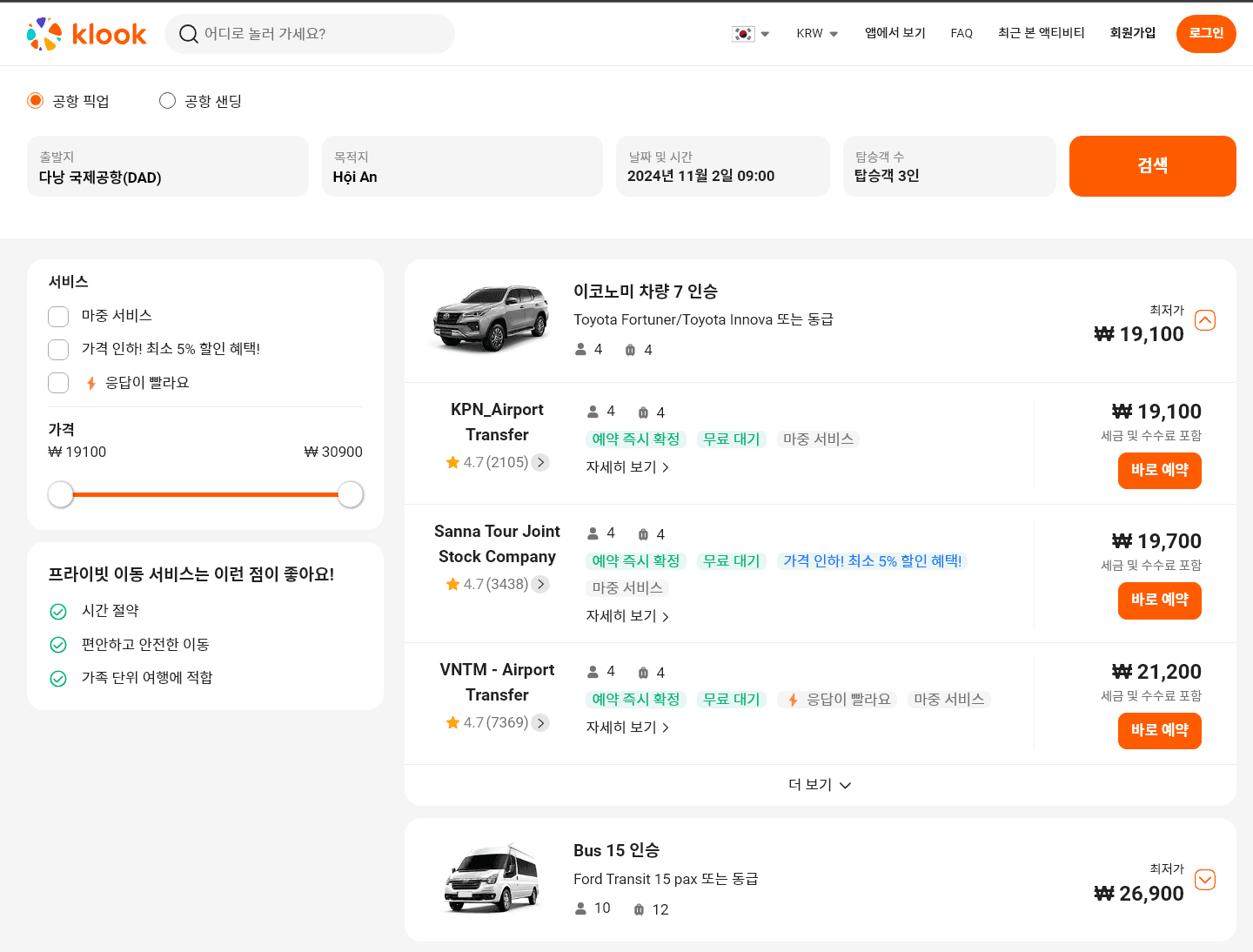Viewport: 1253px width, 952px height.
Task: Open the 탑승객 수 passenger selector
Action: pos(948,166)
